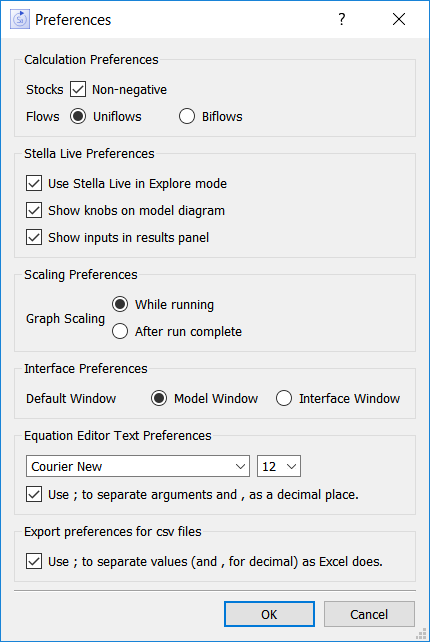Screen dimensions: 430x642
Task: Toggle semicolon argument separator checkbox
Action: [34, 494]
